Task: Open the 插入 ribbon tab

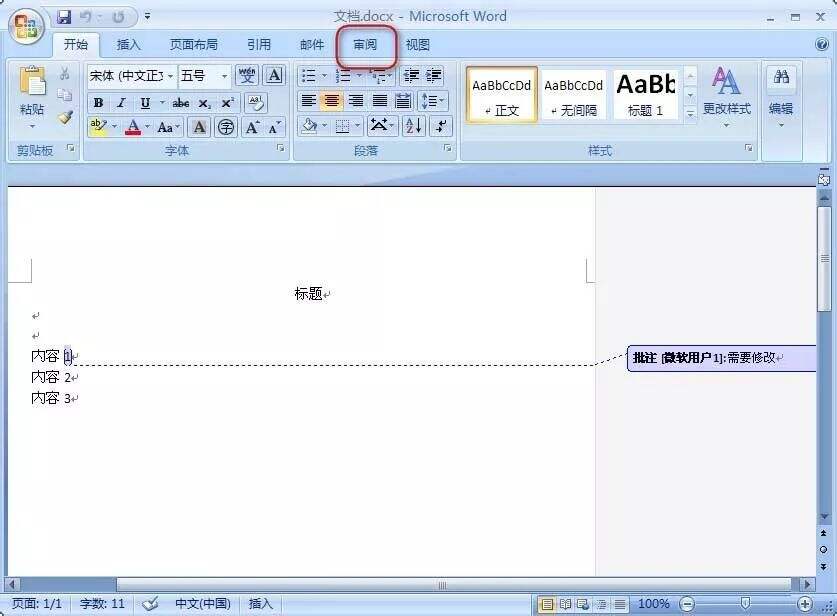Action: (130, 44)
